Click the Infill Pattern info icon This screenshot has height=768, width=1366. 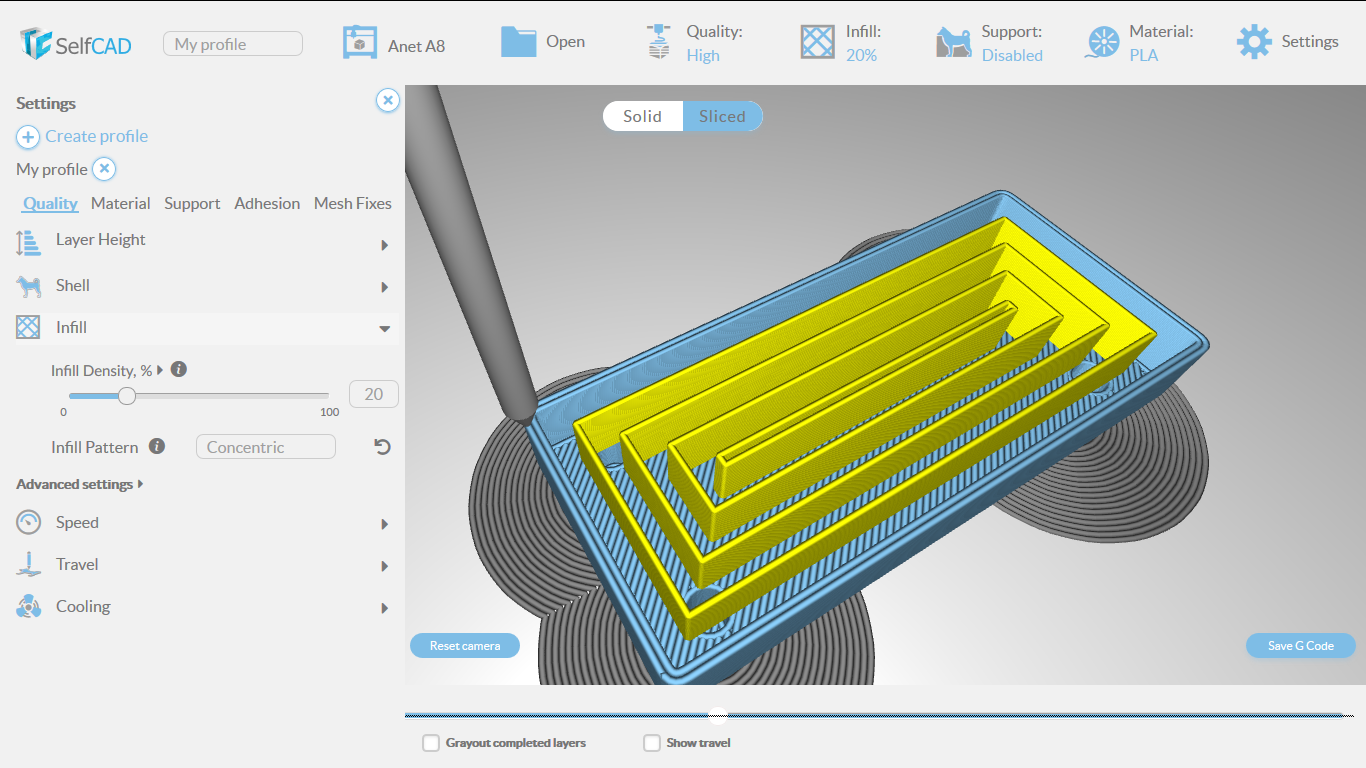(157, 446)
